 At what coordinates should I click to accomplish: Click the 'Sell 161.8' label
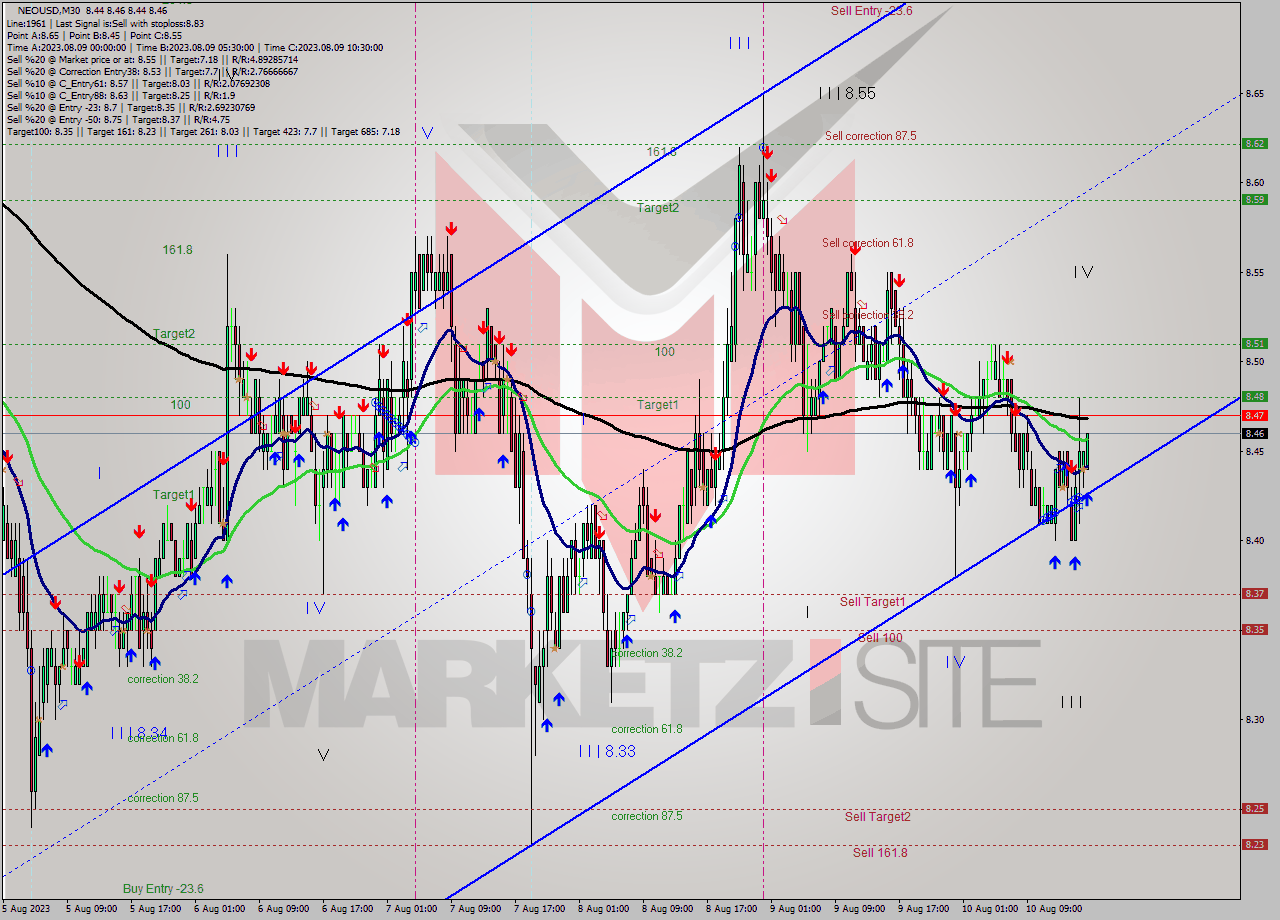pyautogui.click(x=880, y=852)
